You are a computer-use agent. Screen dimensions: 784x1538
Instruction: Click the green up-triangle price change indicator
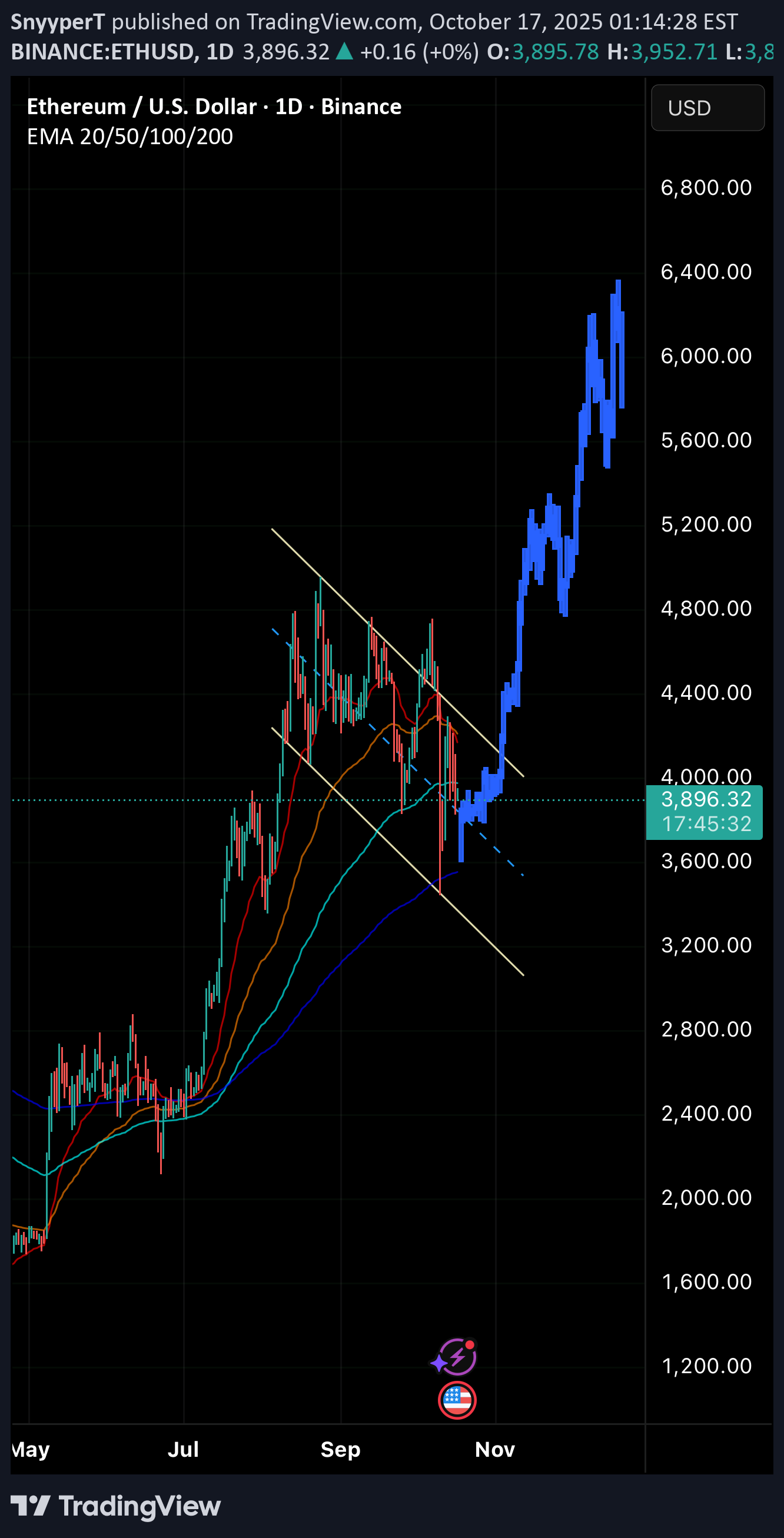click(x=344, y=52)
